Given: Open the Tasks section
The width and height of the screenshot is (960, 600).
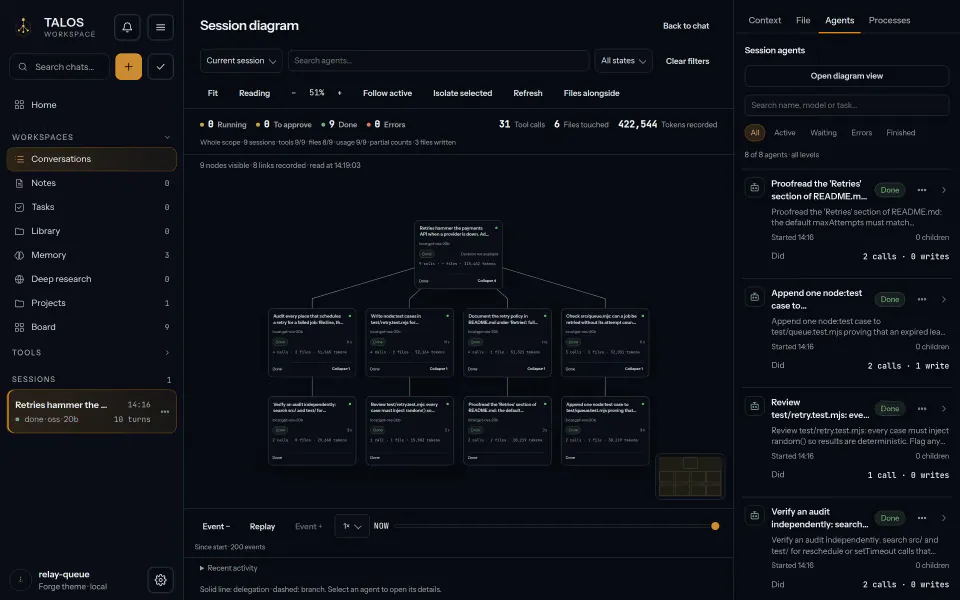Looking at the screenshot, I should coord(92,207).
